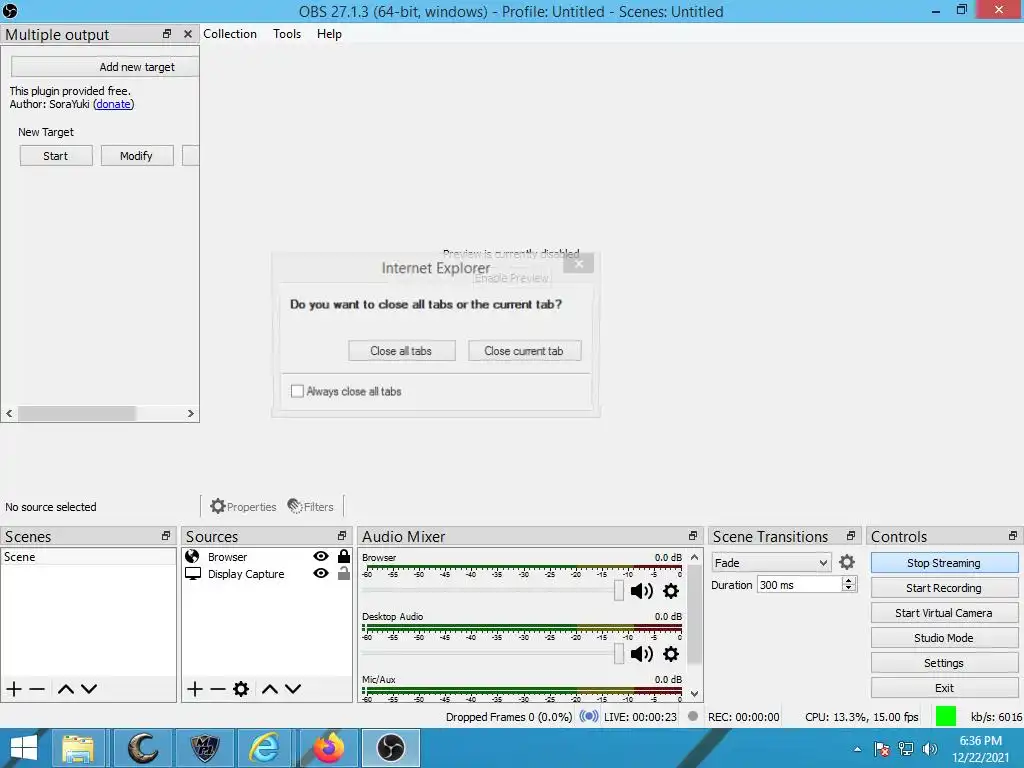Undock the Audio Mixer panel
Image resolution: width=1024 pixels, height=768 pixels.
pyautogui.click(x=693, y=536)
